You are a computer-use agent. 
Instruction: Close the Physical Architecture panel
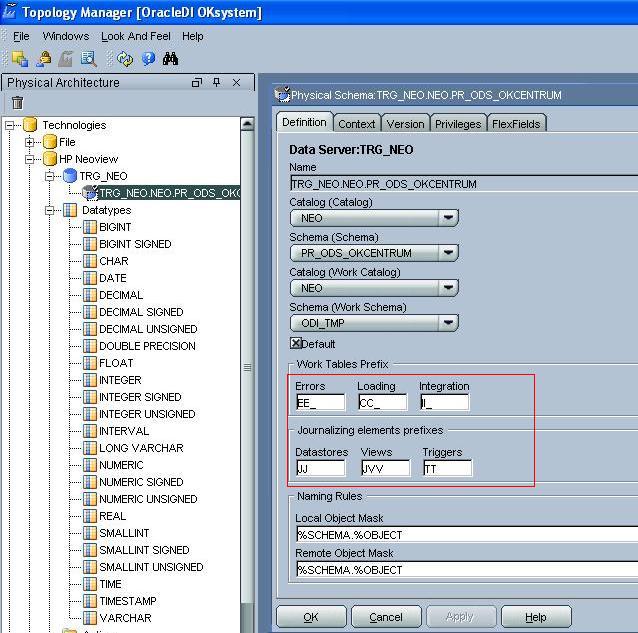236,83
